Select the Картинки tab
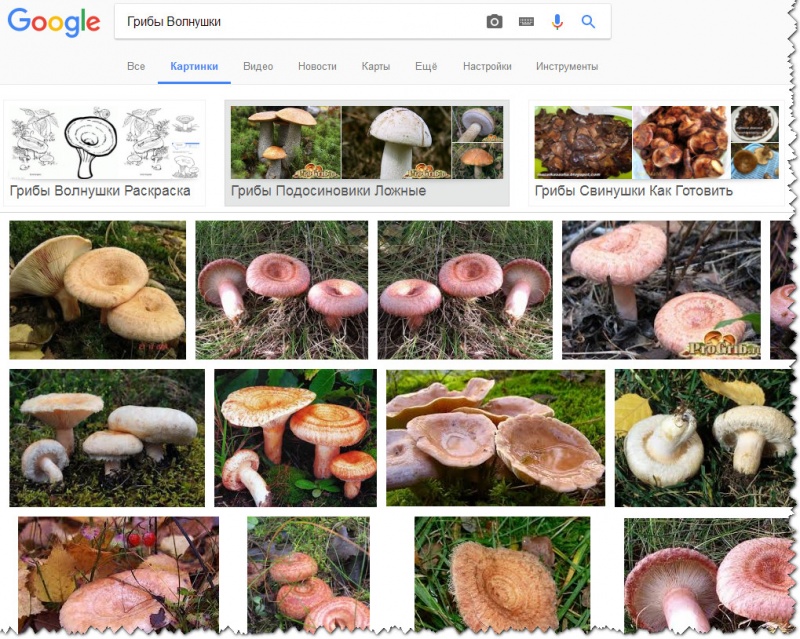 coord(194,66)
